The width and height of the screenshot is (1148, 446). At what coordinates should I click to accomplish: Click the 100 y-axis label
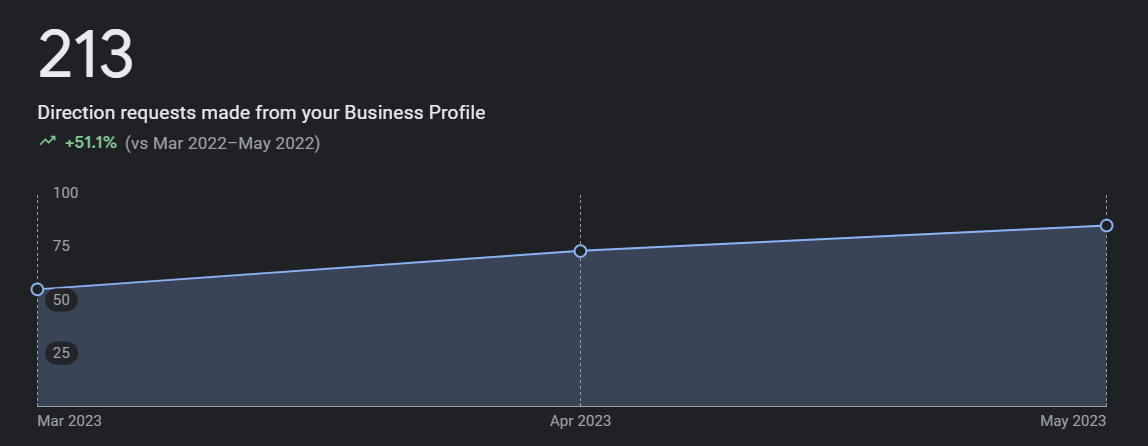pyautogui.click(x=65, y=192)
